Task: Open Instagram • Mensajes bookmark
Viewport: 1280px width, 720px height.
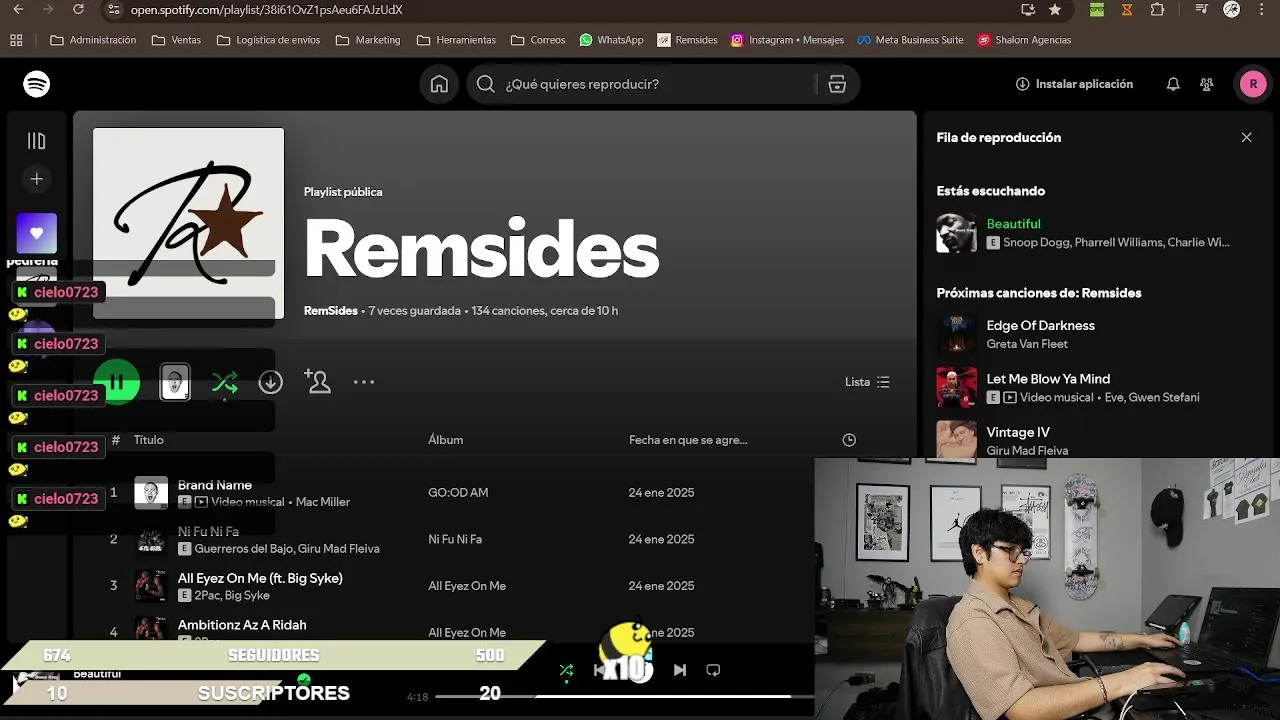Action: (x=787, y=40)
